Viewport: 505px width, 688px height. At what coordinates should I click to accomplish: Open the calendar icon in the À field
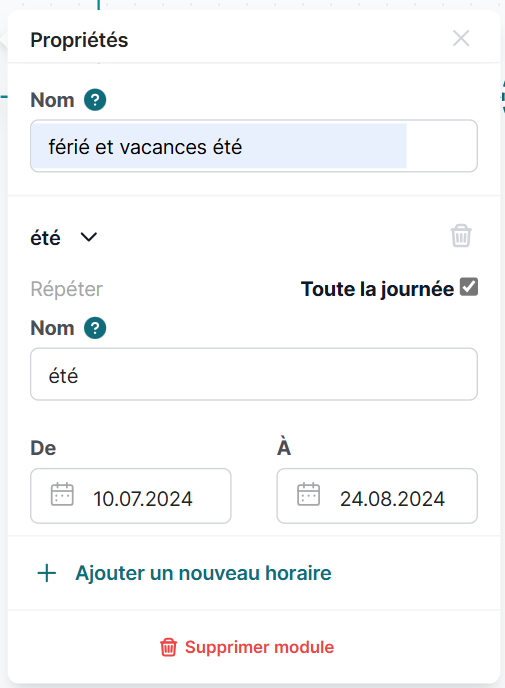pyautogui.click(x=308, y=494)
